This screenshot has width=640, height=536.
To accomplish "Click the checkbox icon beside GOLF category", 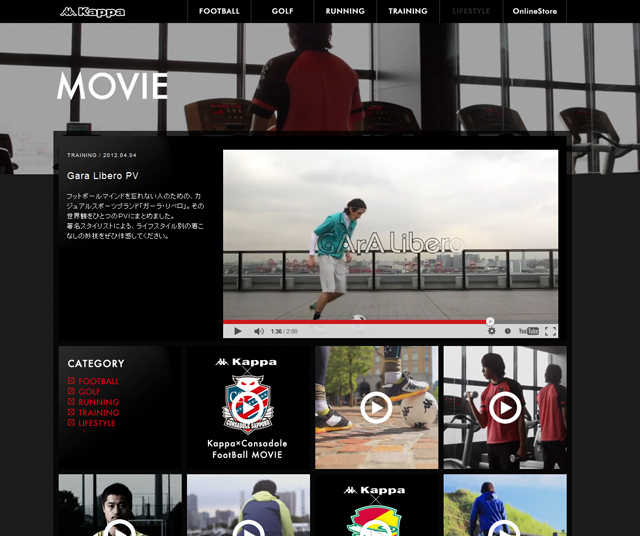I will click(x=71, y=391).
